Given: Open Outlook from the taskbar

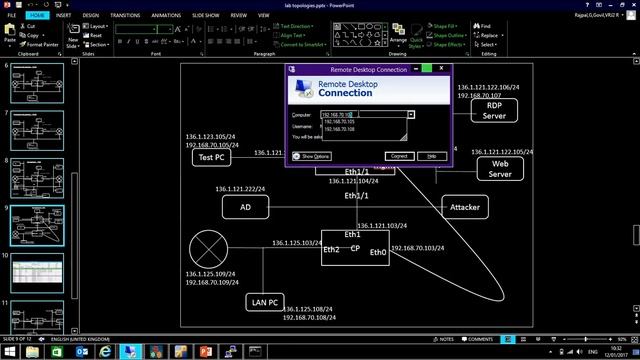Looking at the screenshot, I should pyautogui.click(x=82, y=351).
